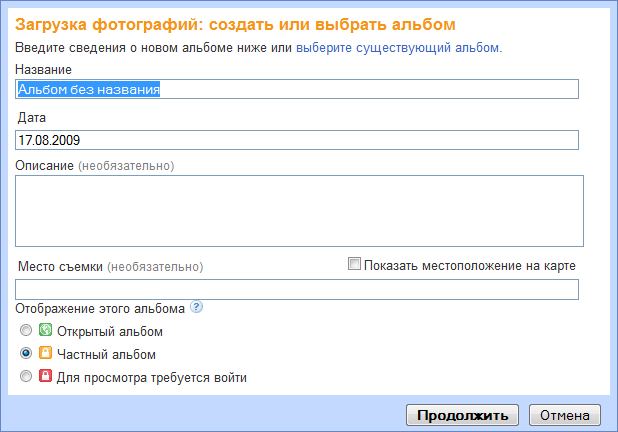Click the Частный альбом label text
This screenshot has width=618, height=432.
coord(106,354)
